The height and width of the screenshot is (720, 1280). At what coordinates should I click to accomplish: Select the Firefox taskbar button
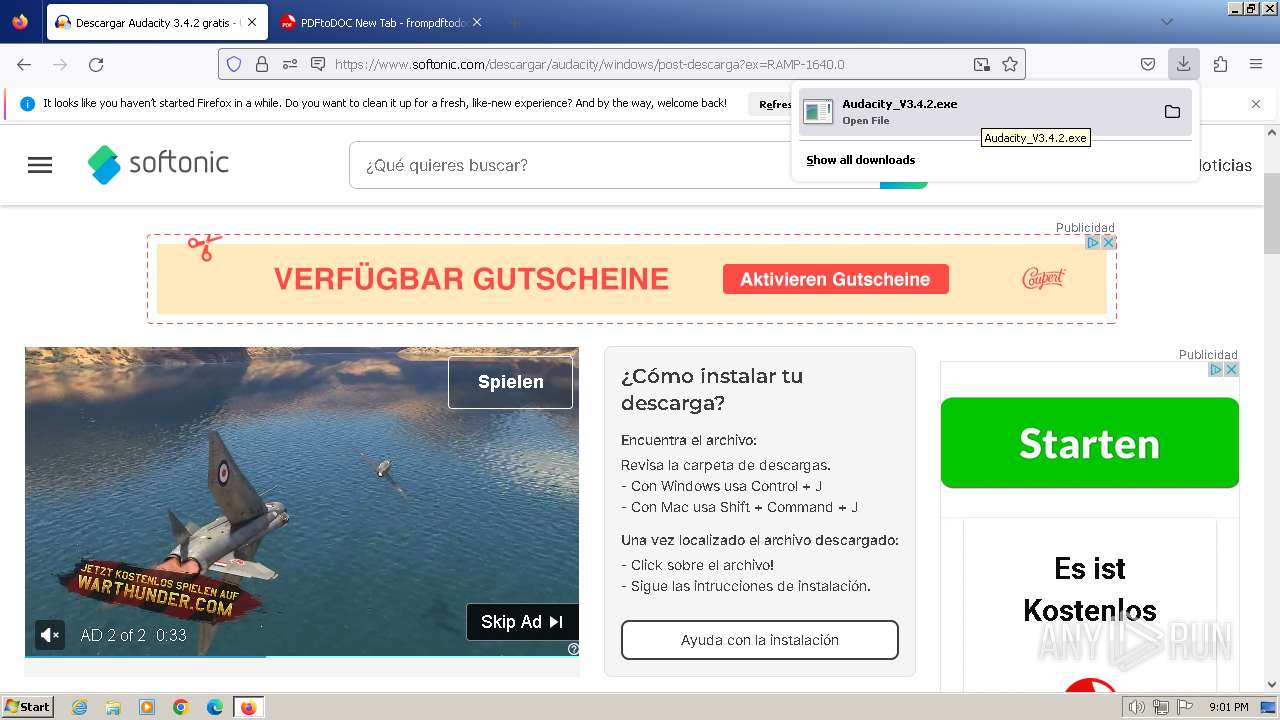point(248,707)
